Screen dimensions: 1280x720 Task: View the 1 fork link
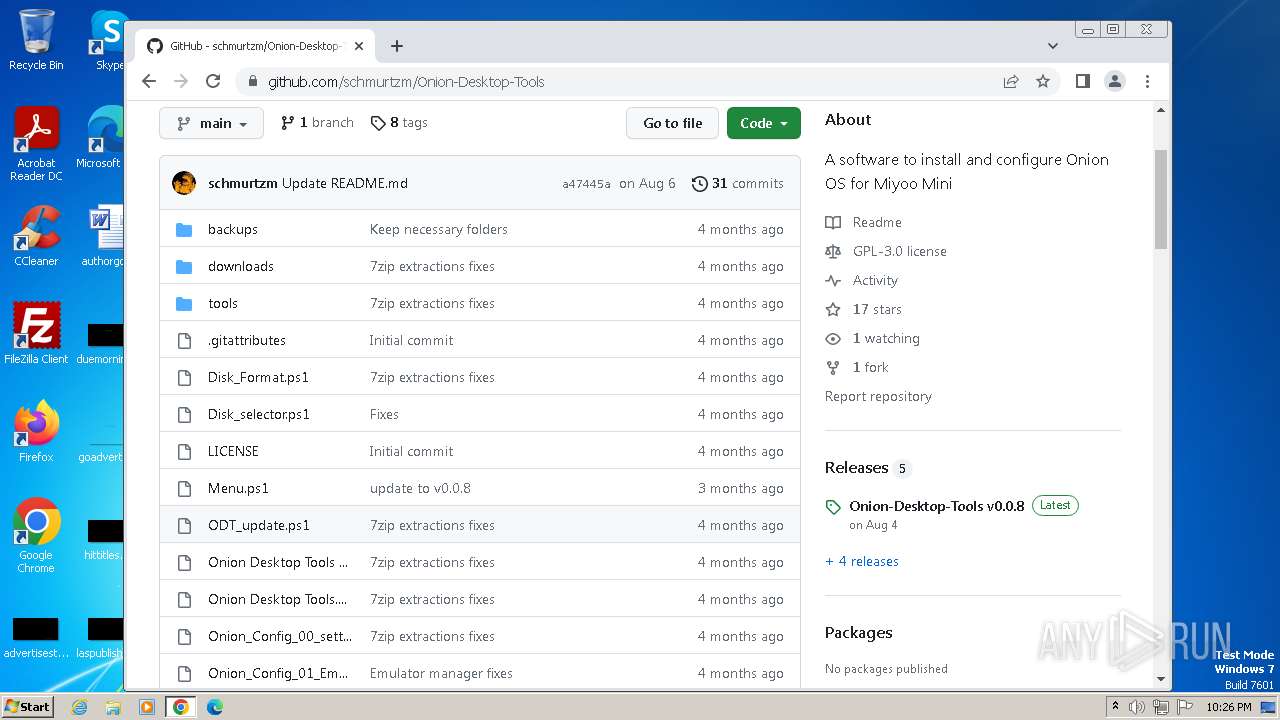click(x=858, y=367)
